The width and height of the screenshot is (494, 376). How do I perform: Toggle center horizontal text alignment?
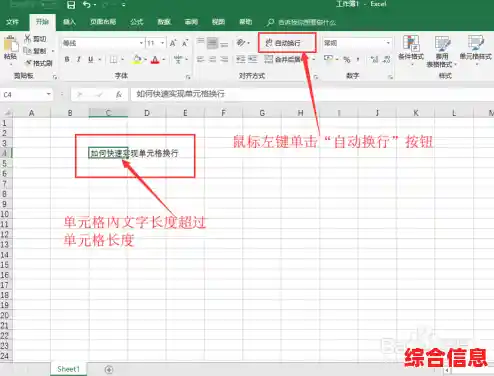213,59
